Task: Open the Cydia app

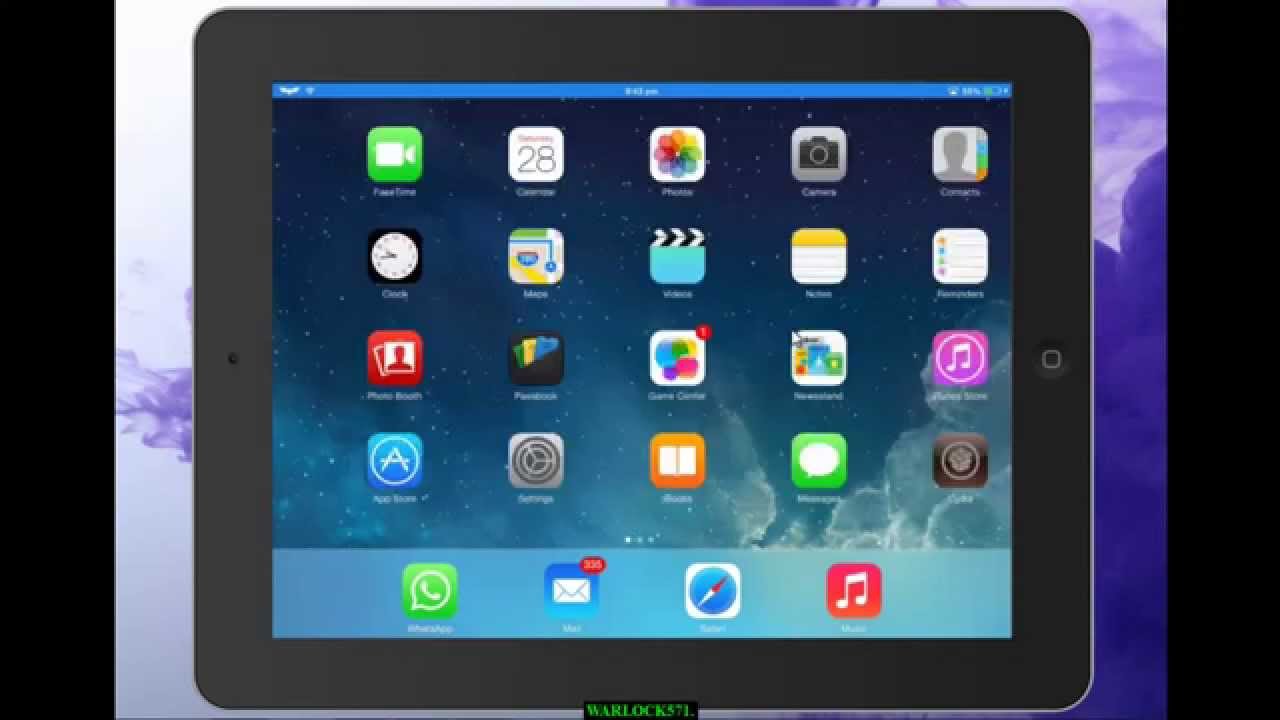Action: (x=960, y=460)
